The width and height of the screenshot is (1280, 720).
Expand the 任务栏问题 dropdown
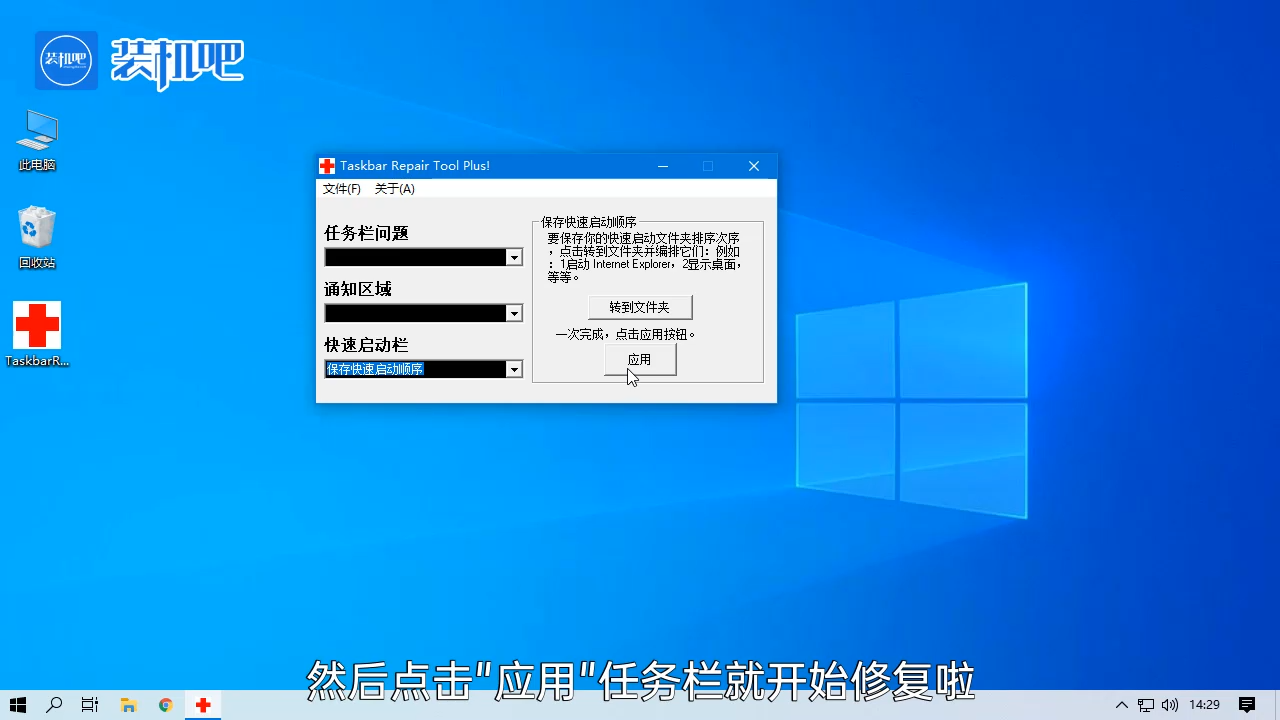pyautogui.click(x=513, y=257)
